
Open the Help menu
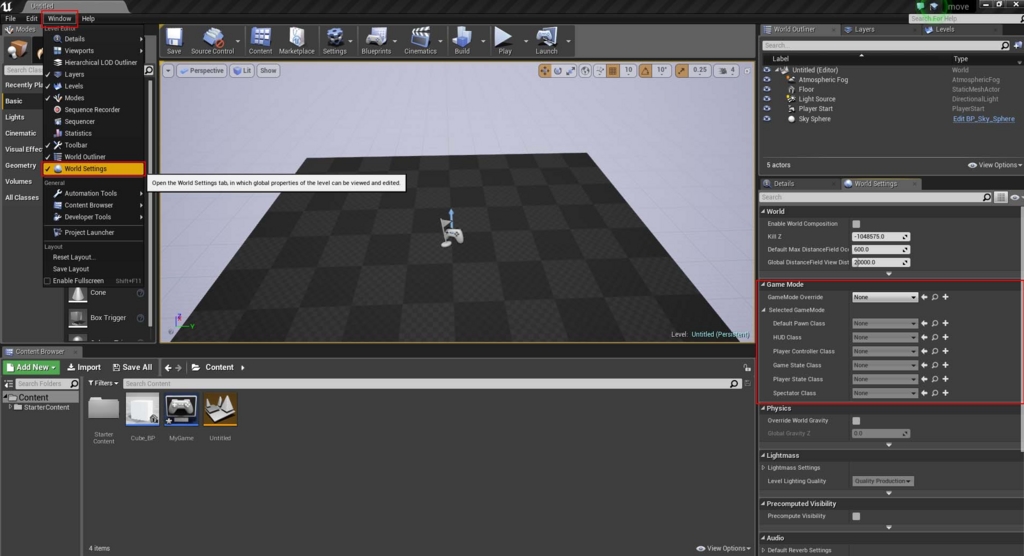88,18
